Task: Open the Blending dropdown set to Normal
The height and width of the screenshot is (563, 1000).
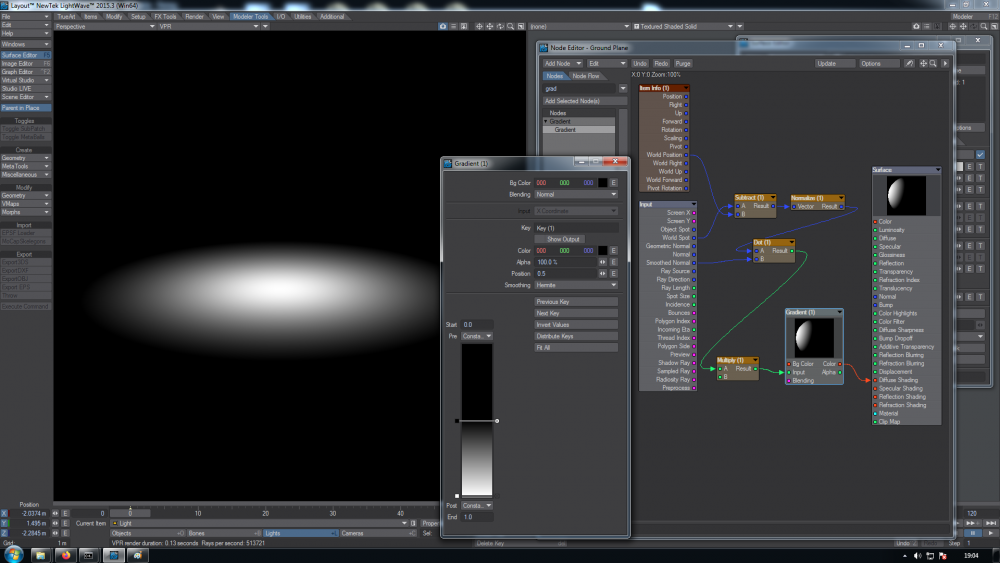Action: (577, 195)
